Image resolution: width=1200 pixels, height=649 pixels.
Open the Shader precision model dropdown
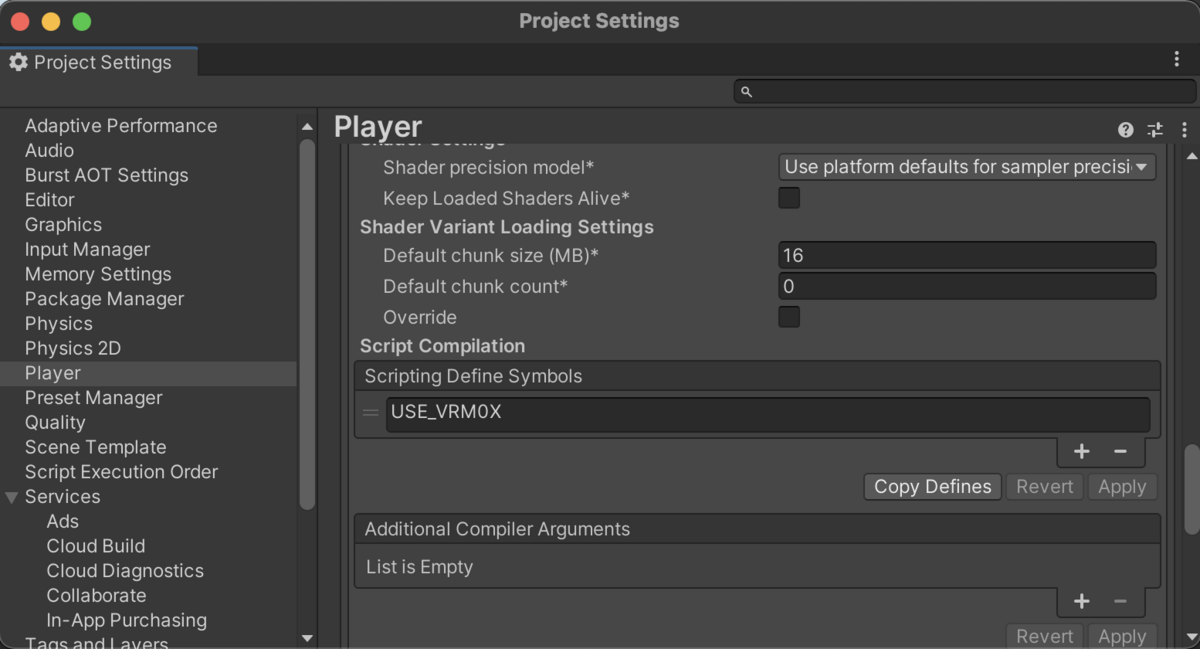click(966, 167)
